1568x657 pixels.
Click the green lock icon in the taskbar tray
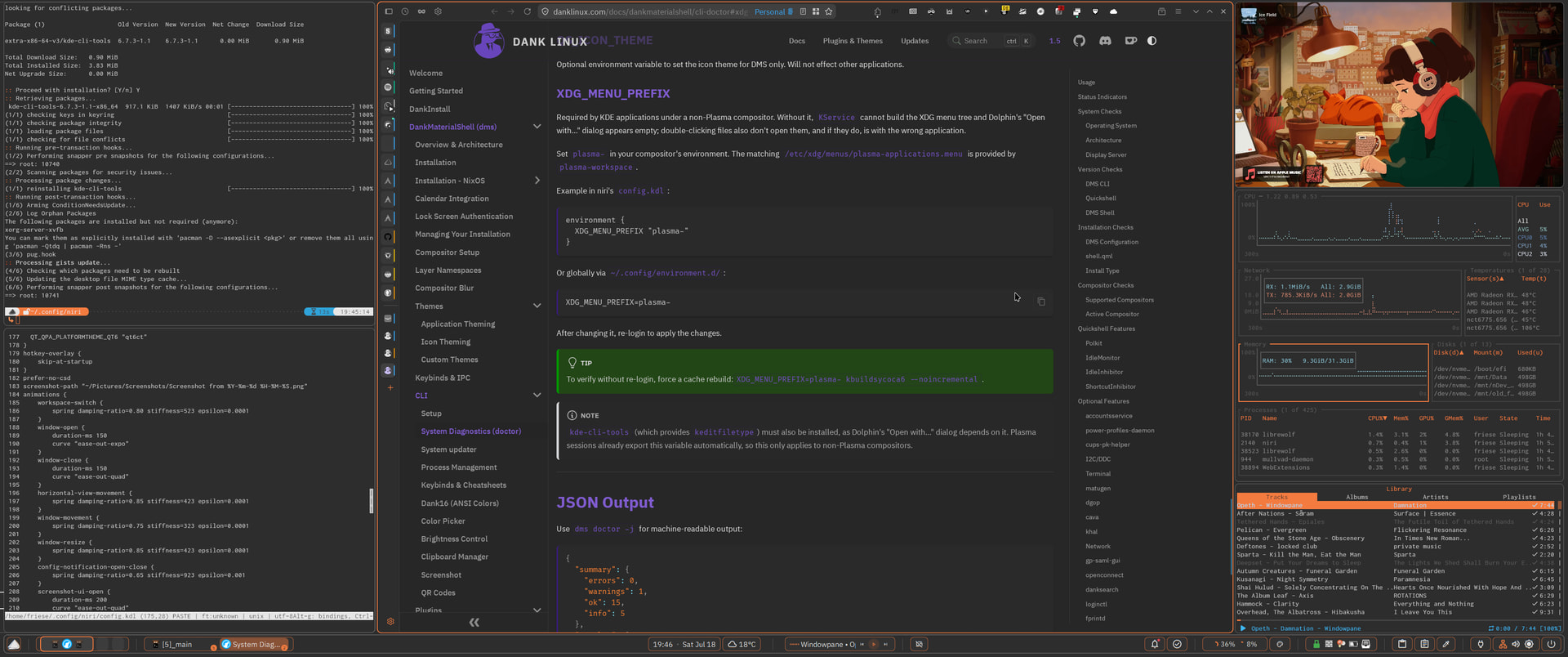(x=1316, y=644)
